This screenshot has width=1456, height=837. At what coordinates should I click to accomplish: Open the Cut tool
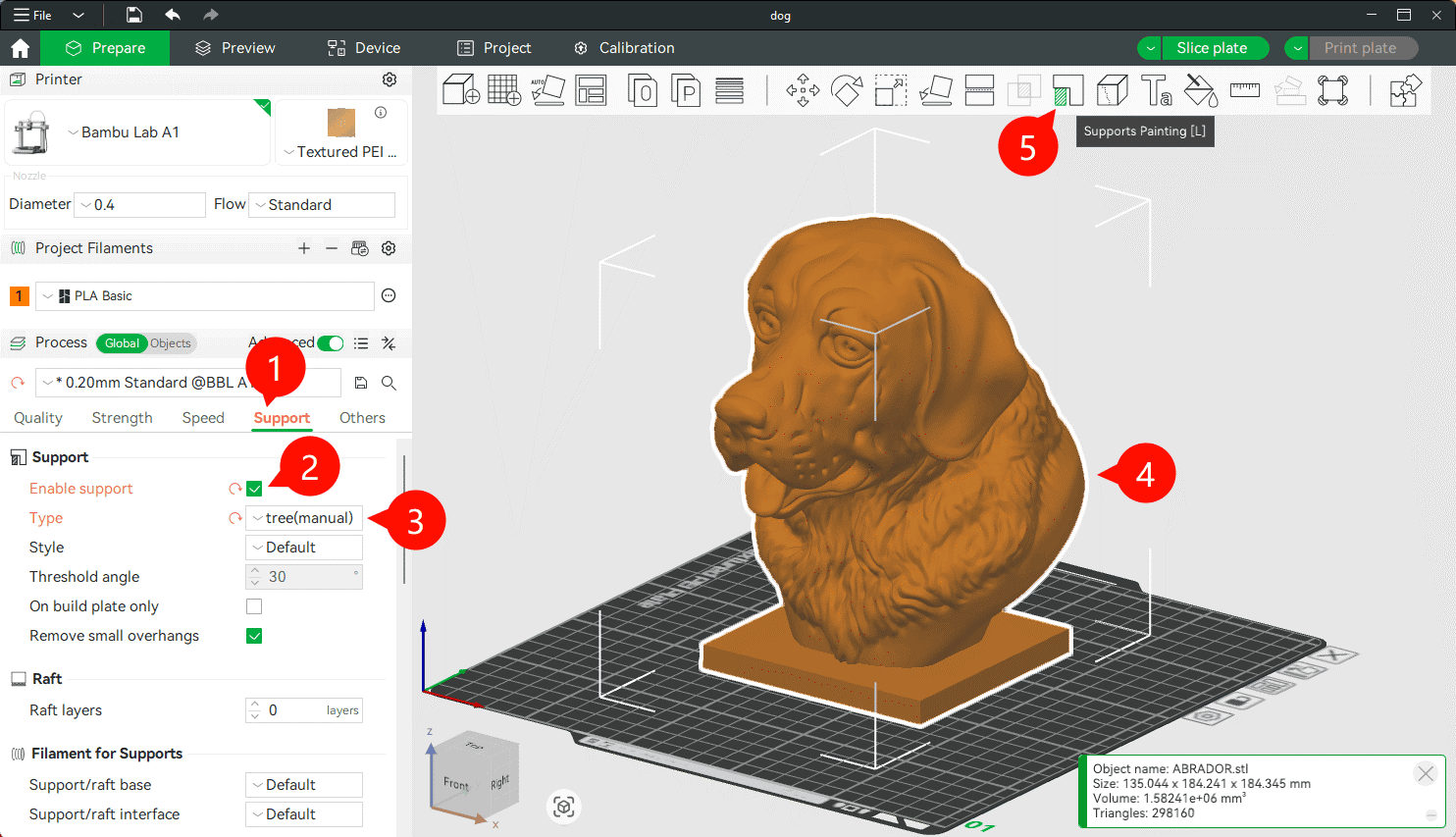pyautogui.click(x=979, y=90)
